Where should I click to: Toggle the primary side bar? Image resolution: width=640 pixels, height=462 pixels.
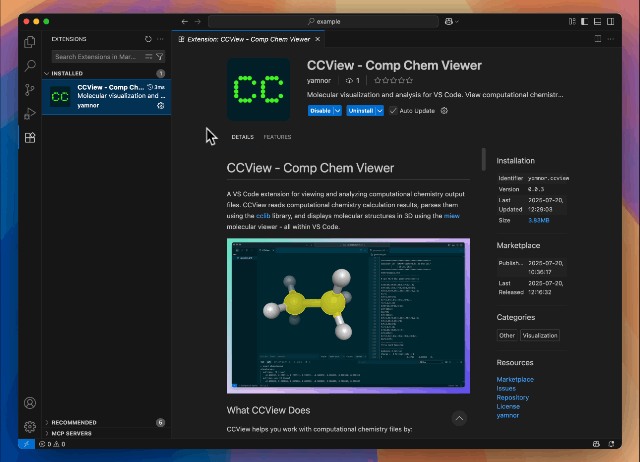click(x=585, y=22)
